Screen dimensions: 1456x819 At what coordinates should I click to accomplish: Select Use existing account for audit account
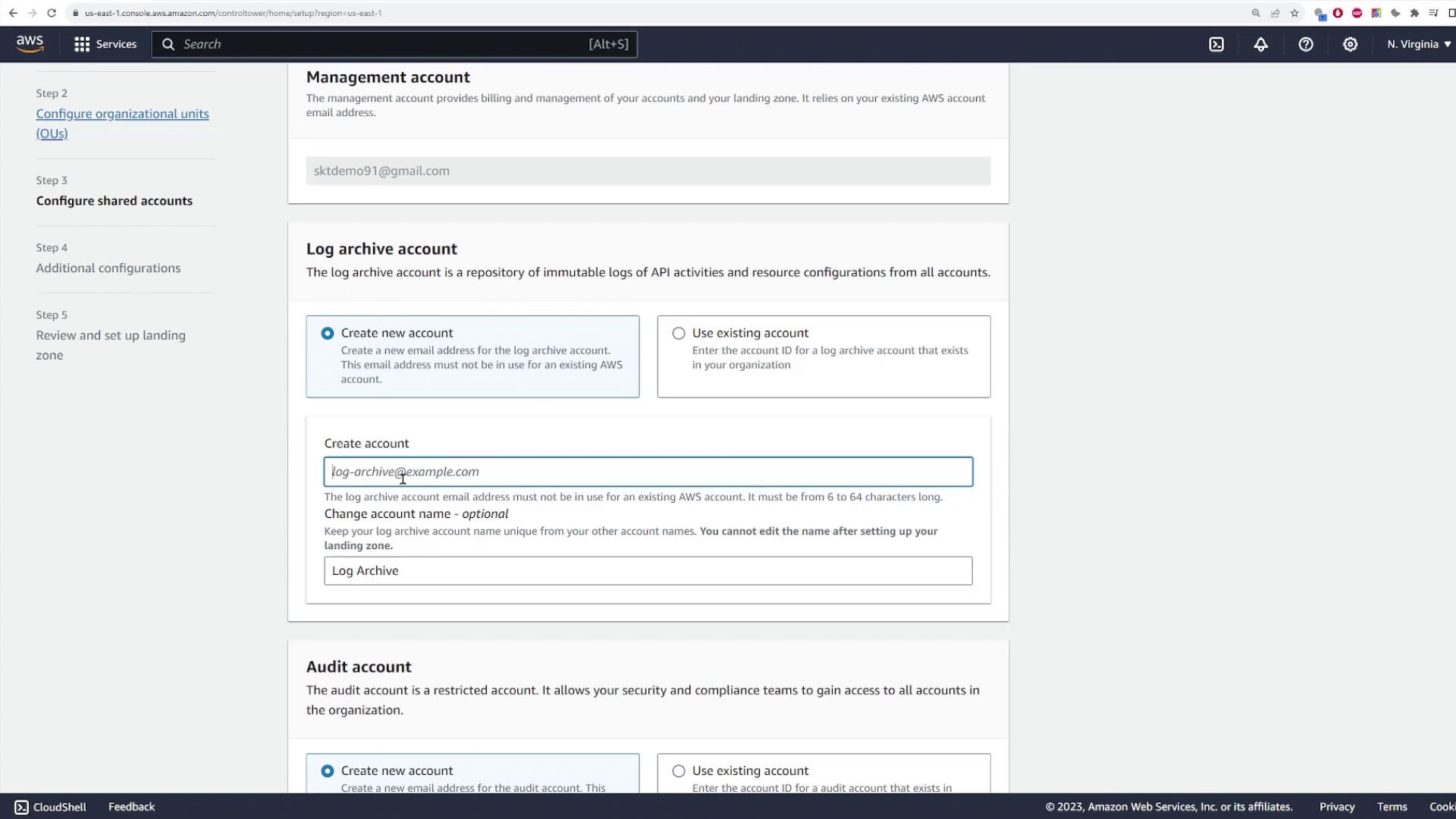[679, 771]
